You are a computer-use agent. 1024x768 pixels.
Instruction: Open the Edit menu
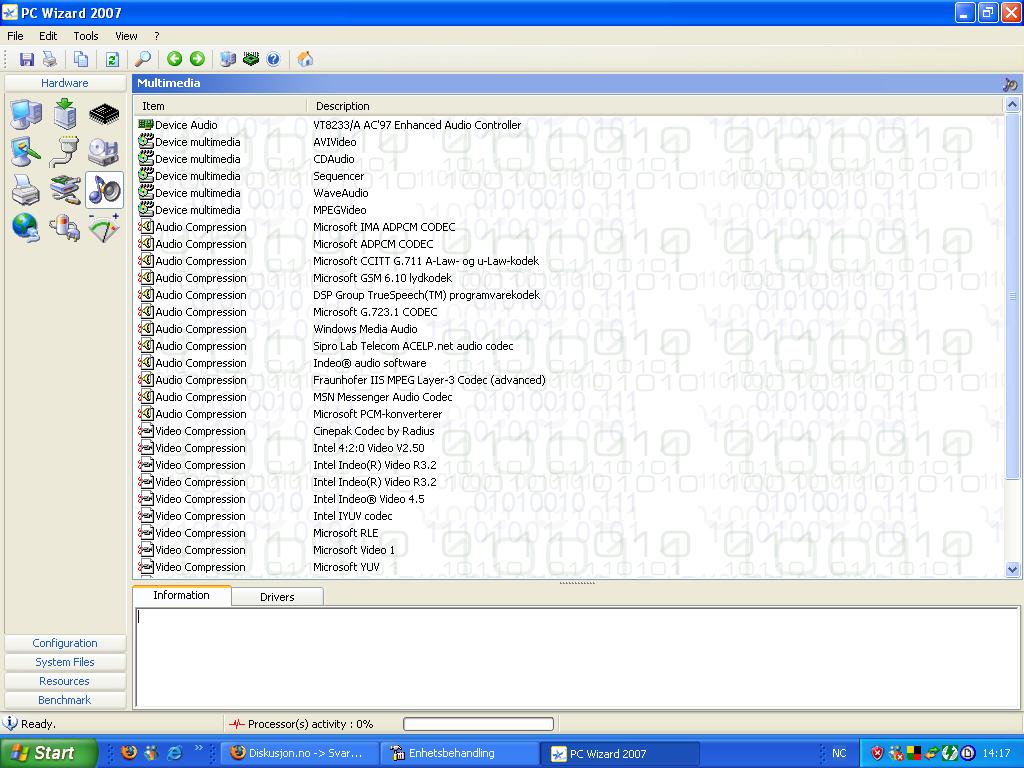[x=48, y=36]
